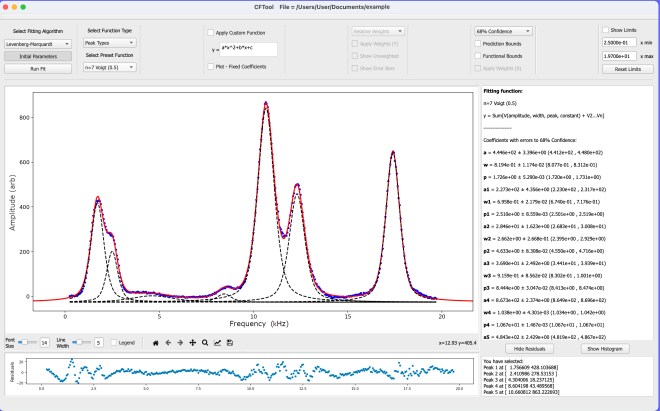The height and width of the screenshot is (411, 660).
Task: Enable Apply Custom Function checkbox
Action: [213, 32]
